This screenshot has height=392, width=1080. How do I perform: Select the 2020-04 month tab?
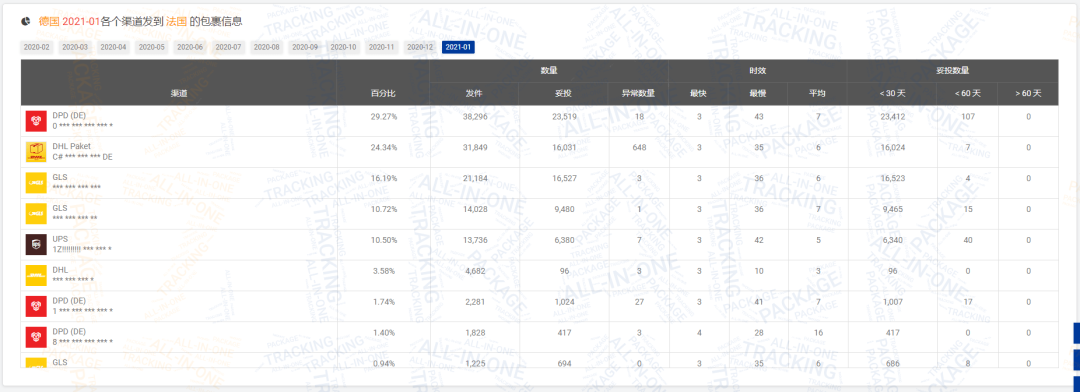(113, 47)
